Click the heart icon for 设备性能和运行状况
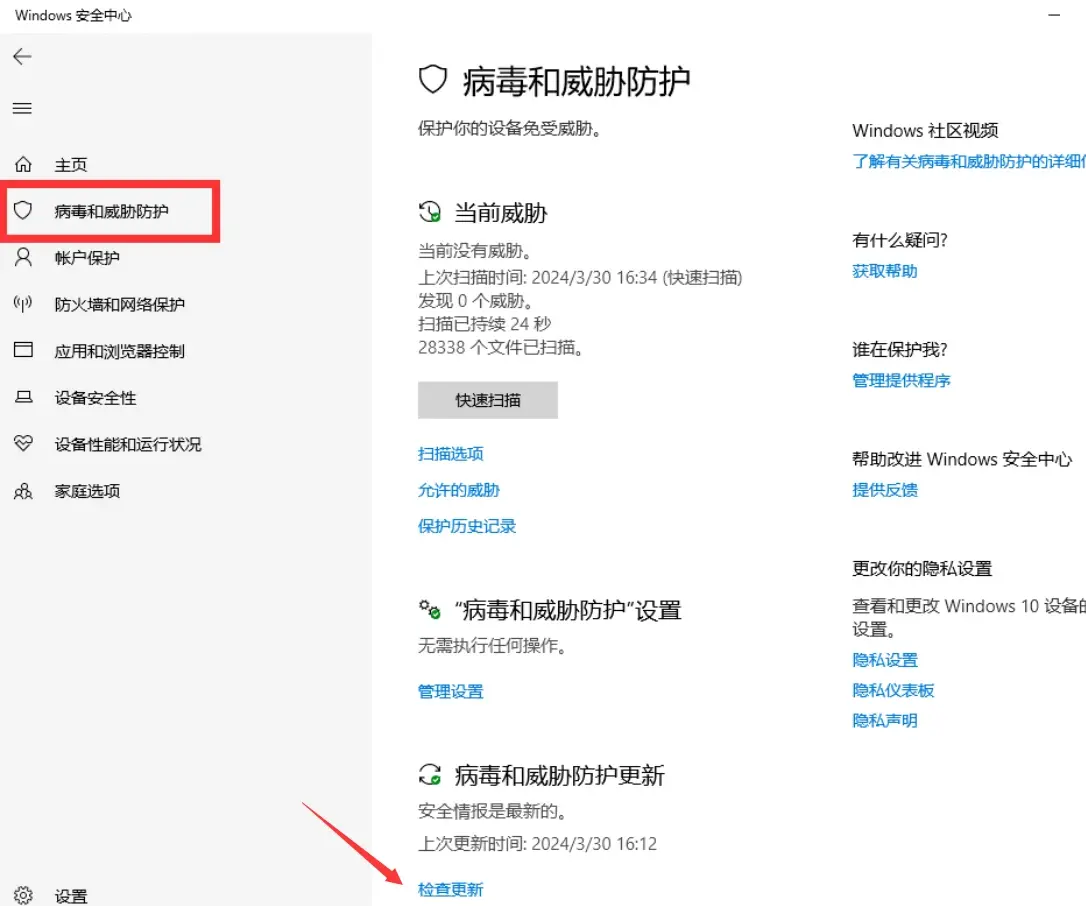This screenshot has height=906, width=1086. [x=23, y=443]
